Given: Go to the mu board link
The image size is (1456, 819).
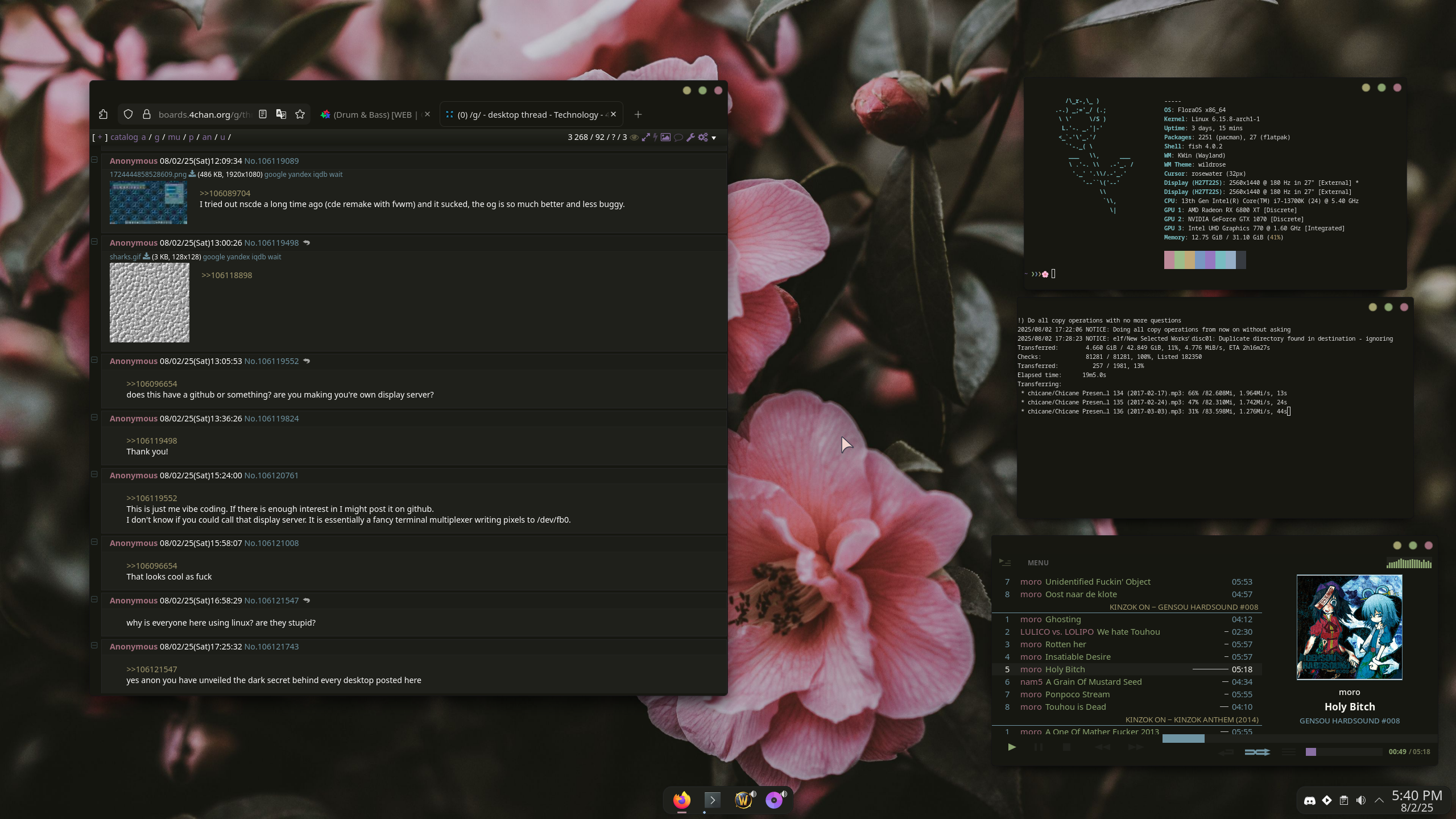Looking at the screenshot, I should coord(173,137).
